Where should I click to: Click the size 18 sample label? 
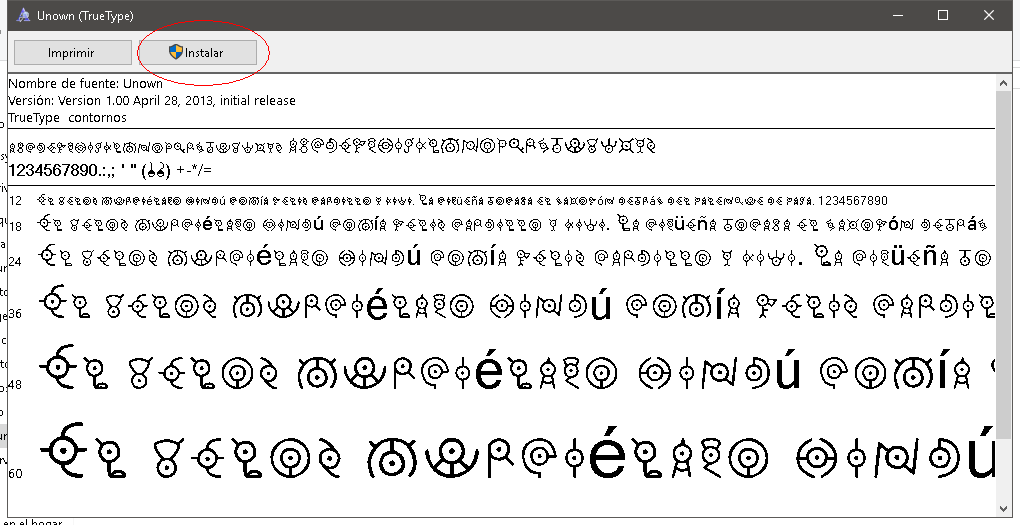pos(16,226)
